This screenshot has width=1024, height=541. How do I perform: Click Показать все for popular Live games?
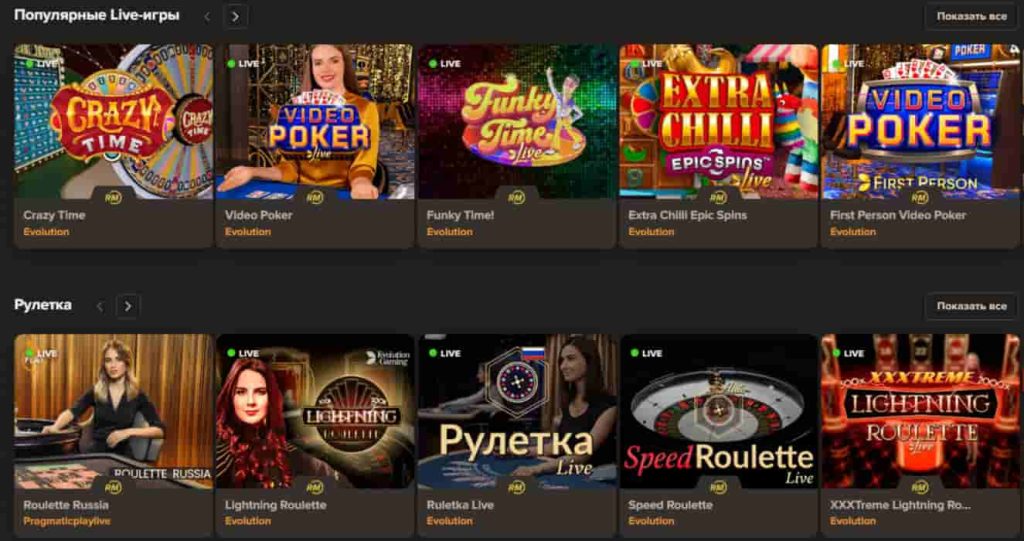point(971,16)
